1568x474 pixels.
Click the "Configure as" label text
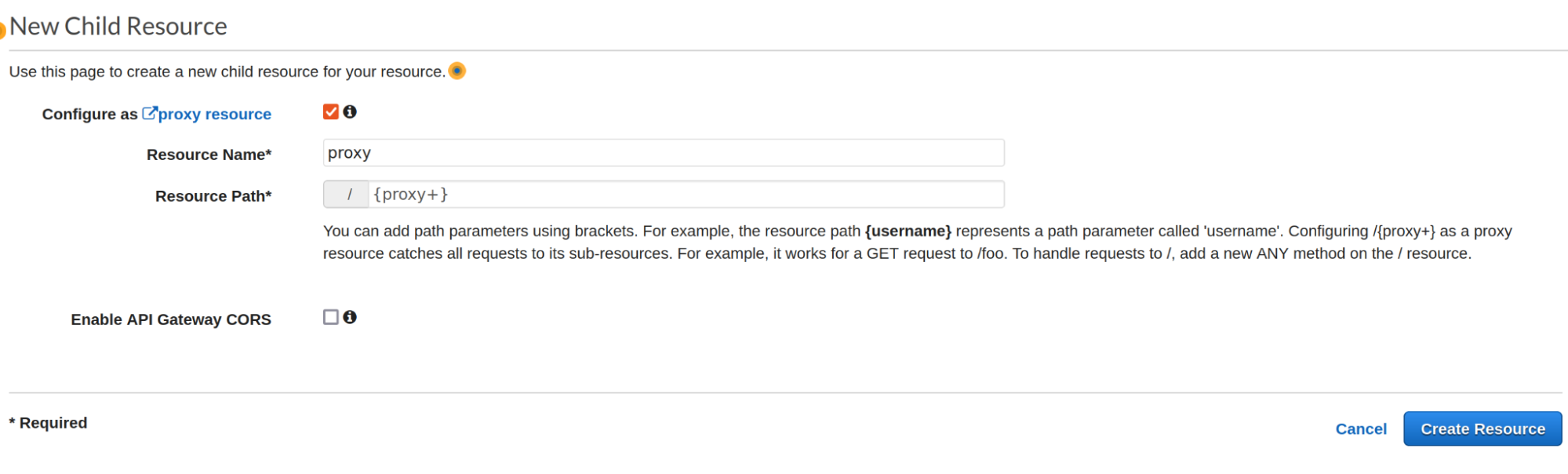click(89, 115)
